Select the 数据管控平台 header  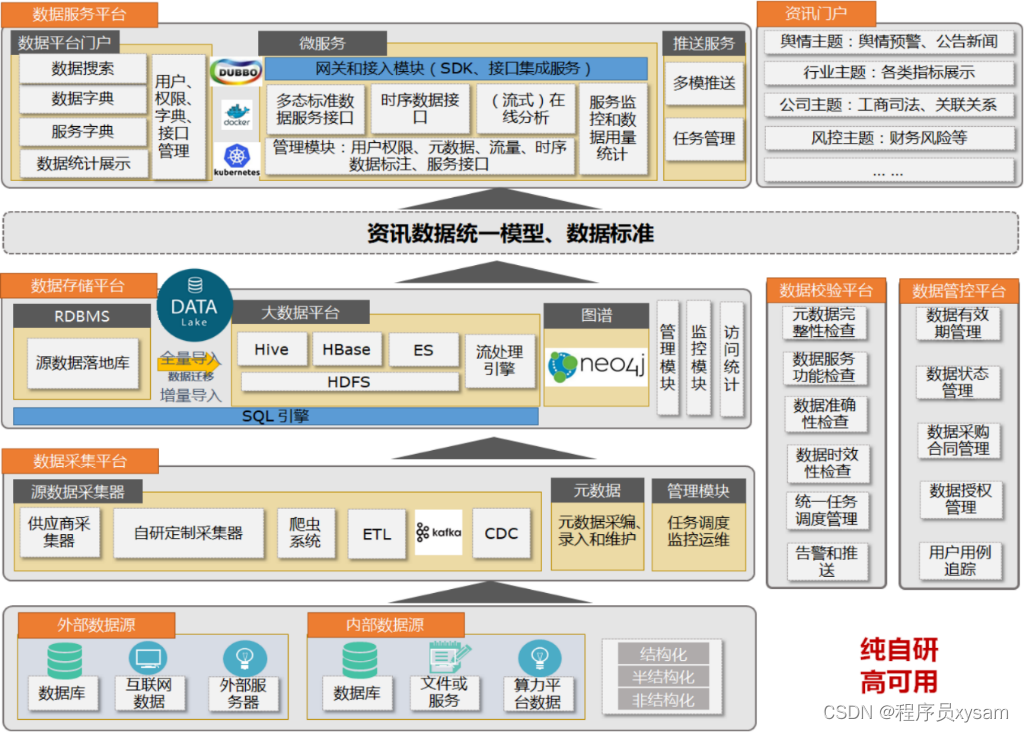click(x=959, y=291)
